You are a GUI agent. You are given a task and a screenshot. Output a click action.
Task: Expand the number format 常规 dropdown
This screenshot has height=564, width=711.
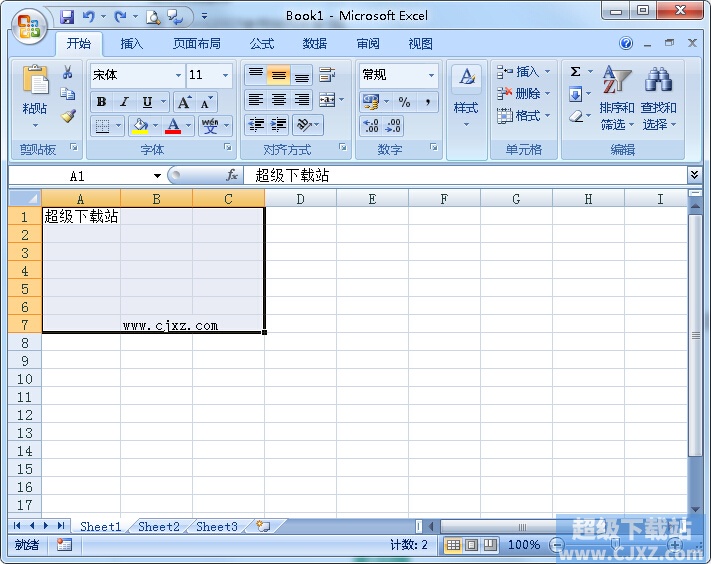point(431,75)
